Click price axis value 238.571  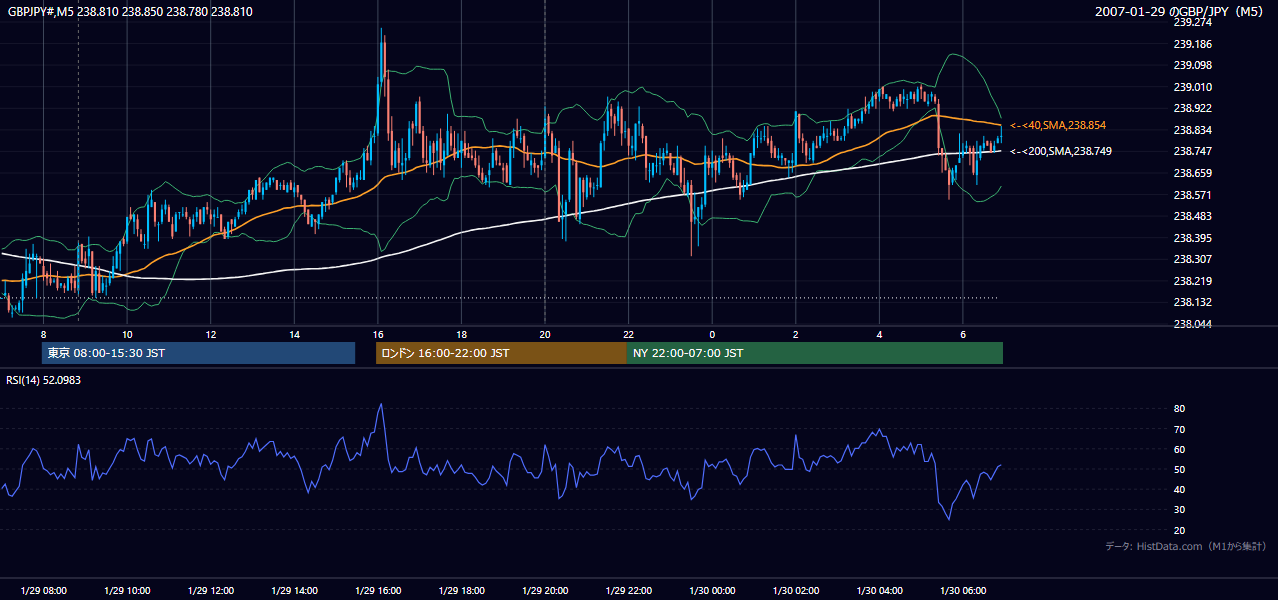click(1192, 195)
